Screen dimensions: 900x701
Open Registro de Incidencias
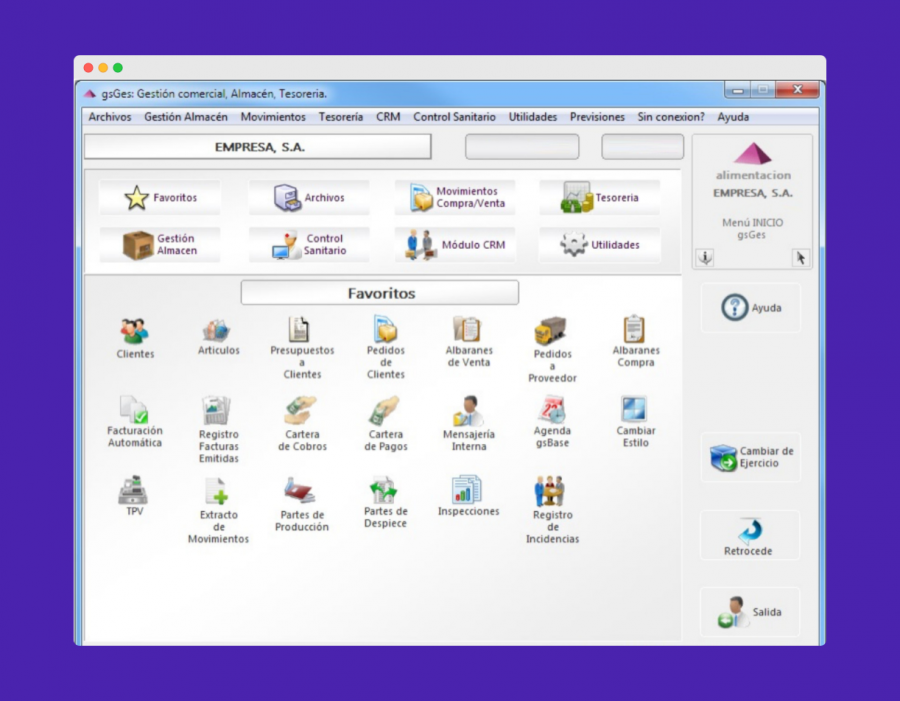coord(552,510)
